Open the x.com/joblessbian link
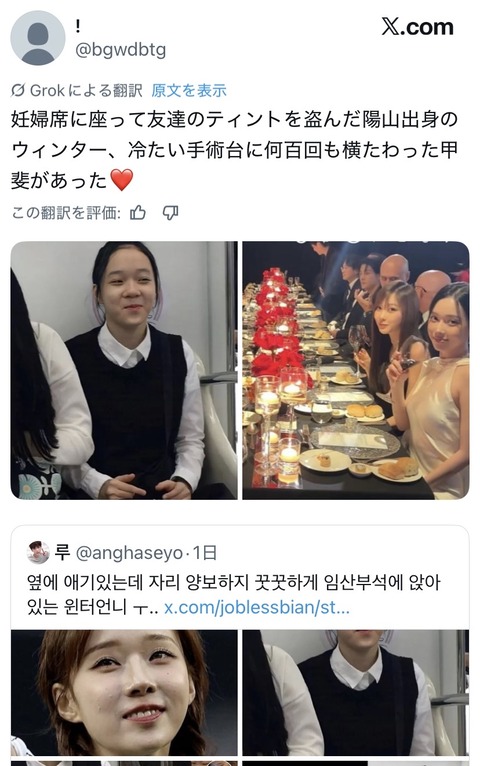The width and height of the screenshot is (480, 766). point(257,607)
